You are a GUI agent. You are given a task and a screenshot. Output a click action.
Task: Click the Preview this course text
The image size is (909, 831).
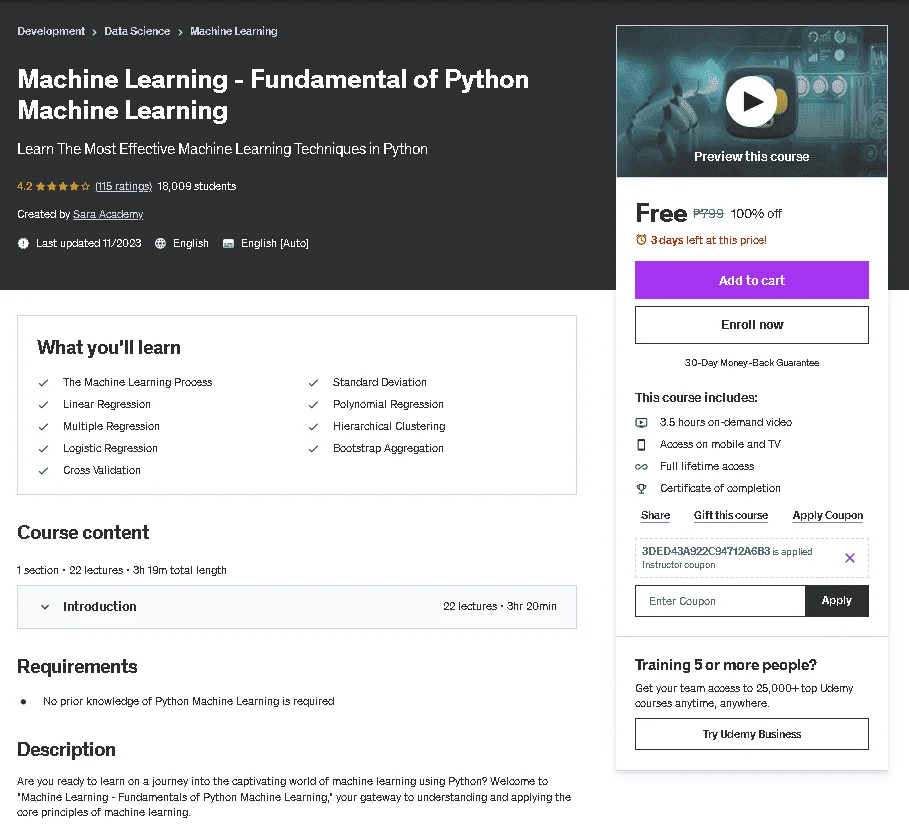751,157
